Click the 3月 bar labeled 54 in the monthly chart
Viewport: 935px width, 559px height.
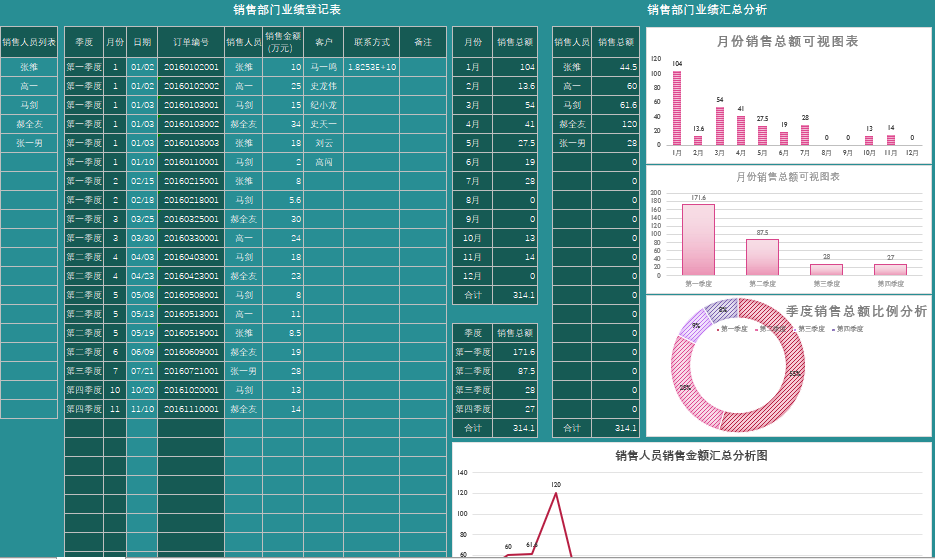[x=720, y=126]
